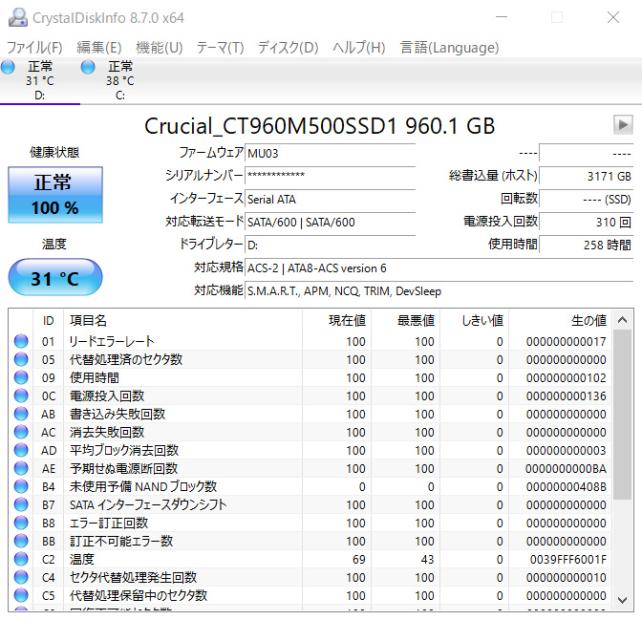The image size is (642, 620).
Task: Open the テーマ(T) menu
Action: pyautogui.click(x=220, y=48)
